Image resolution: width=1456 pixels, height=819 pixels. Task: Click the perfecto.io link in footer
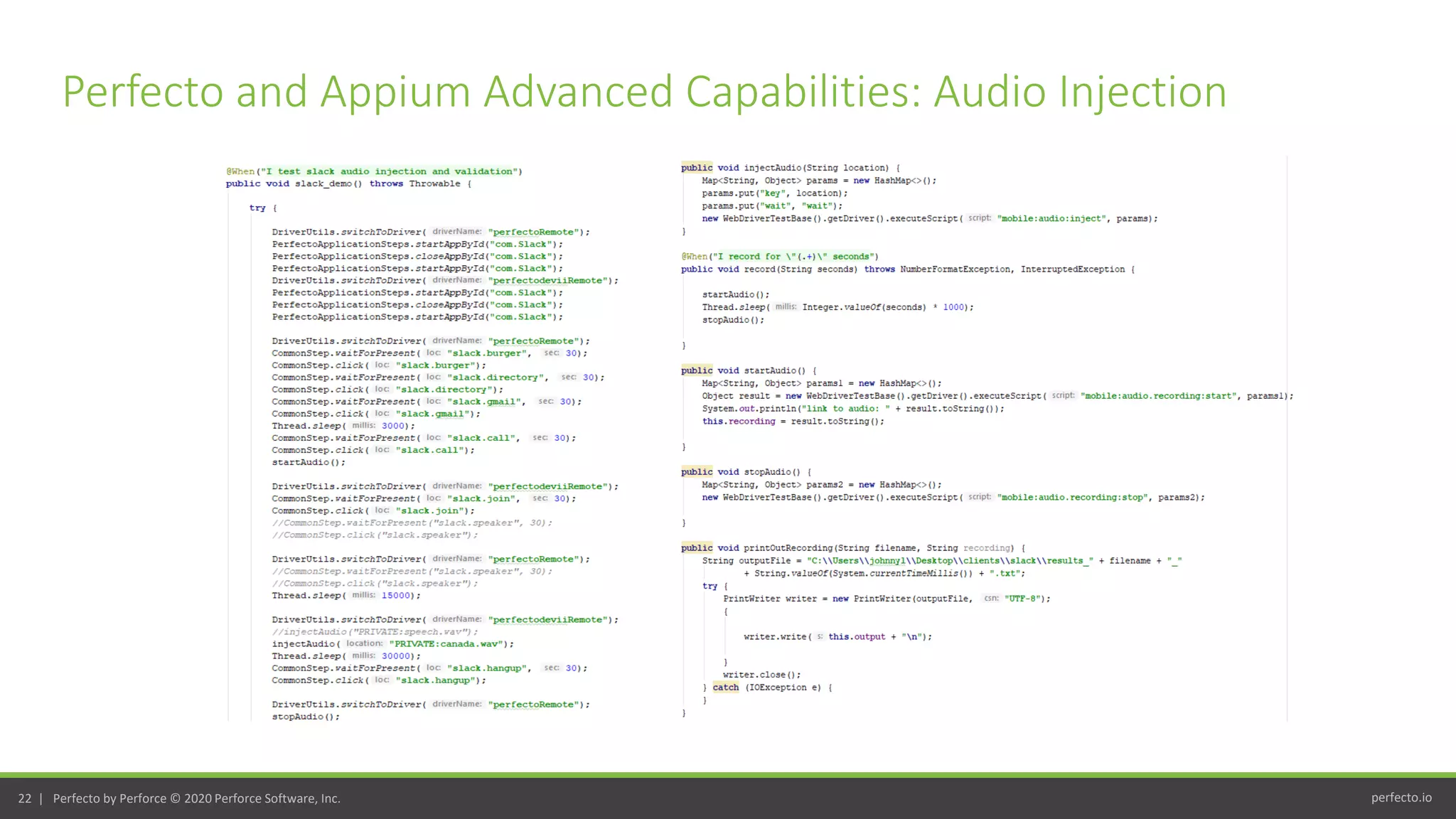(x=1401, y=798)
